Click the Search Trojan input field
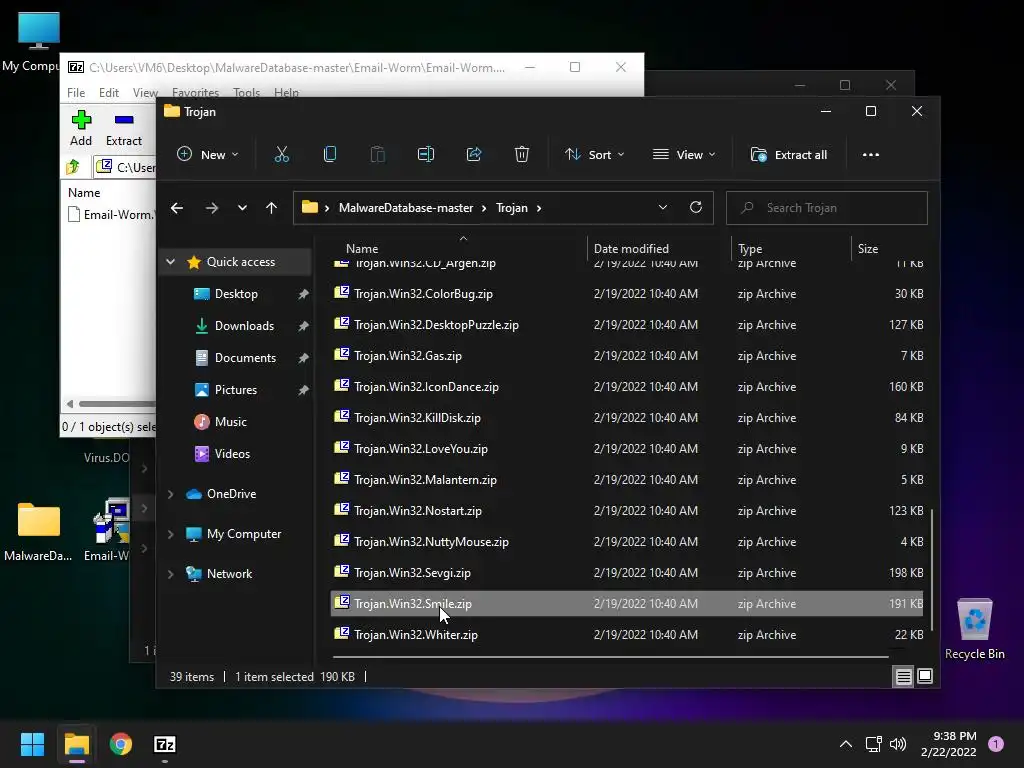This screenshot has width=1024, height=768. click(x=827, y=208)
